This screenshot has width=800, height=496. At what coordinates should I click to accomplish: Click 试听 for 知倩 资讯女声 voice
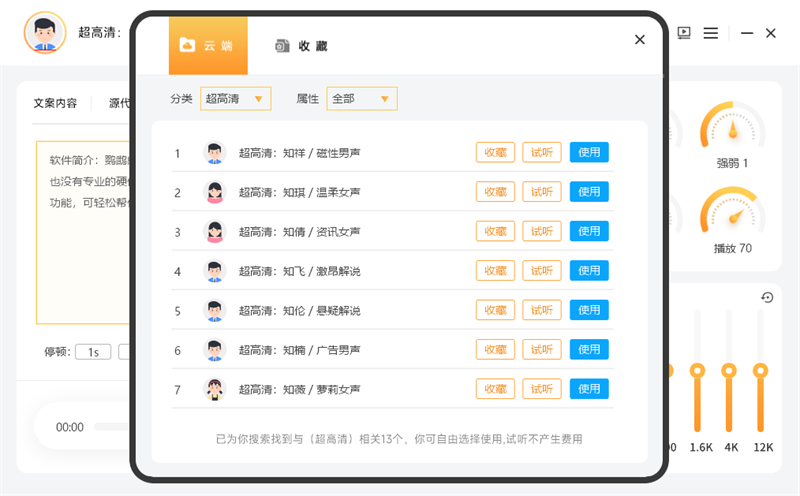pyautogui.click(x=541, y=231)
